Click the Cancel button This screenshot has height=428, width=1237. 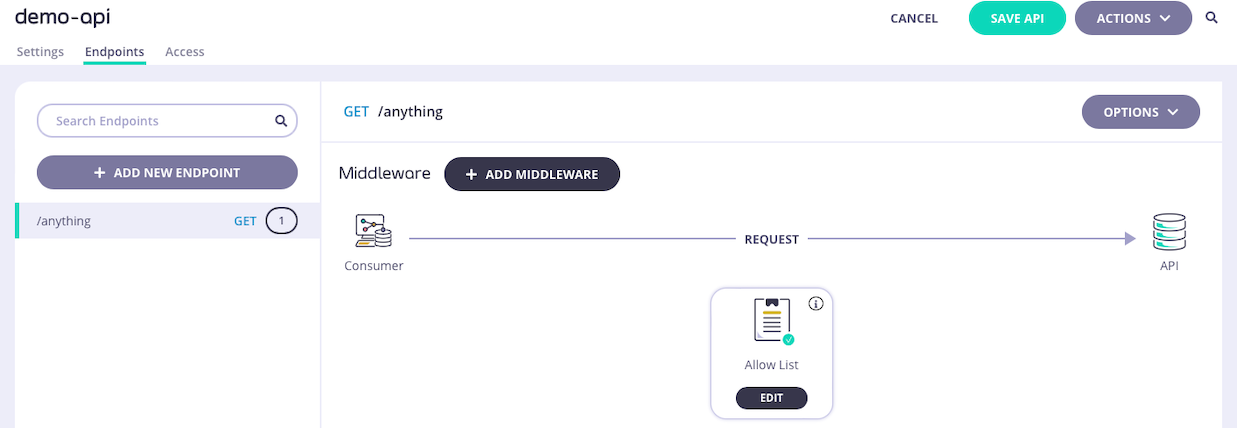pyautogui.click(x=914, y=18)
